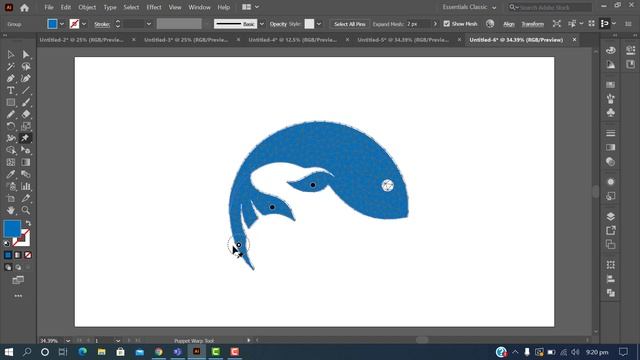Select the Line Segment tool

tap(26, 90)
